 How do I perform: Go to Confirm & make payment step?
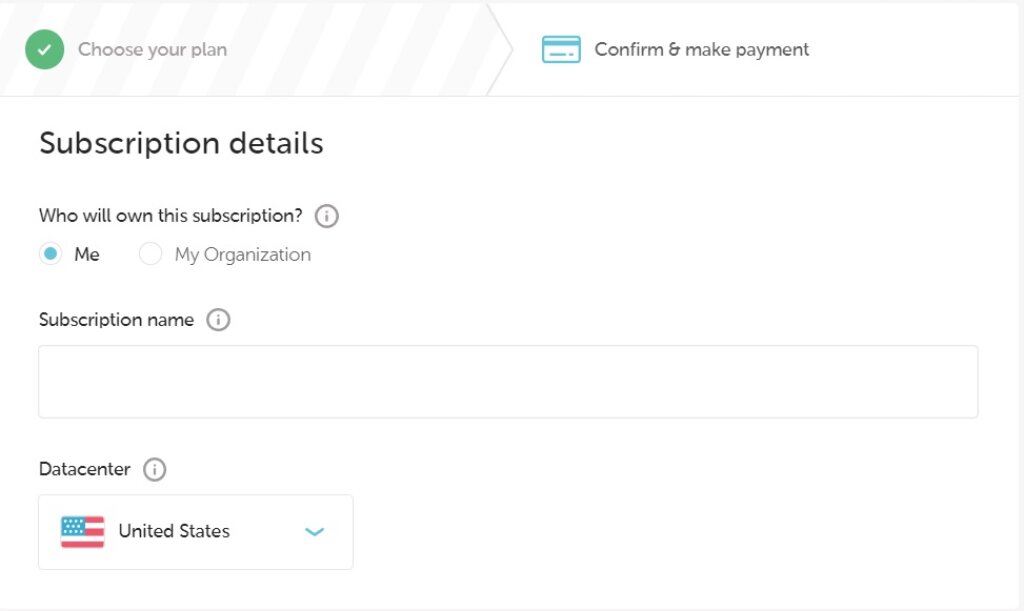tap(701, 50)
